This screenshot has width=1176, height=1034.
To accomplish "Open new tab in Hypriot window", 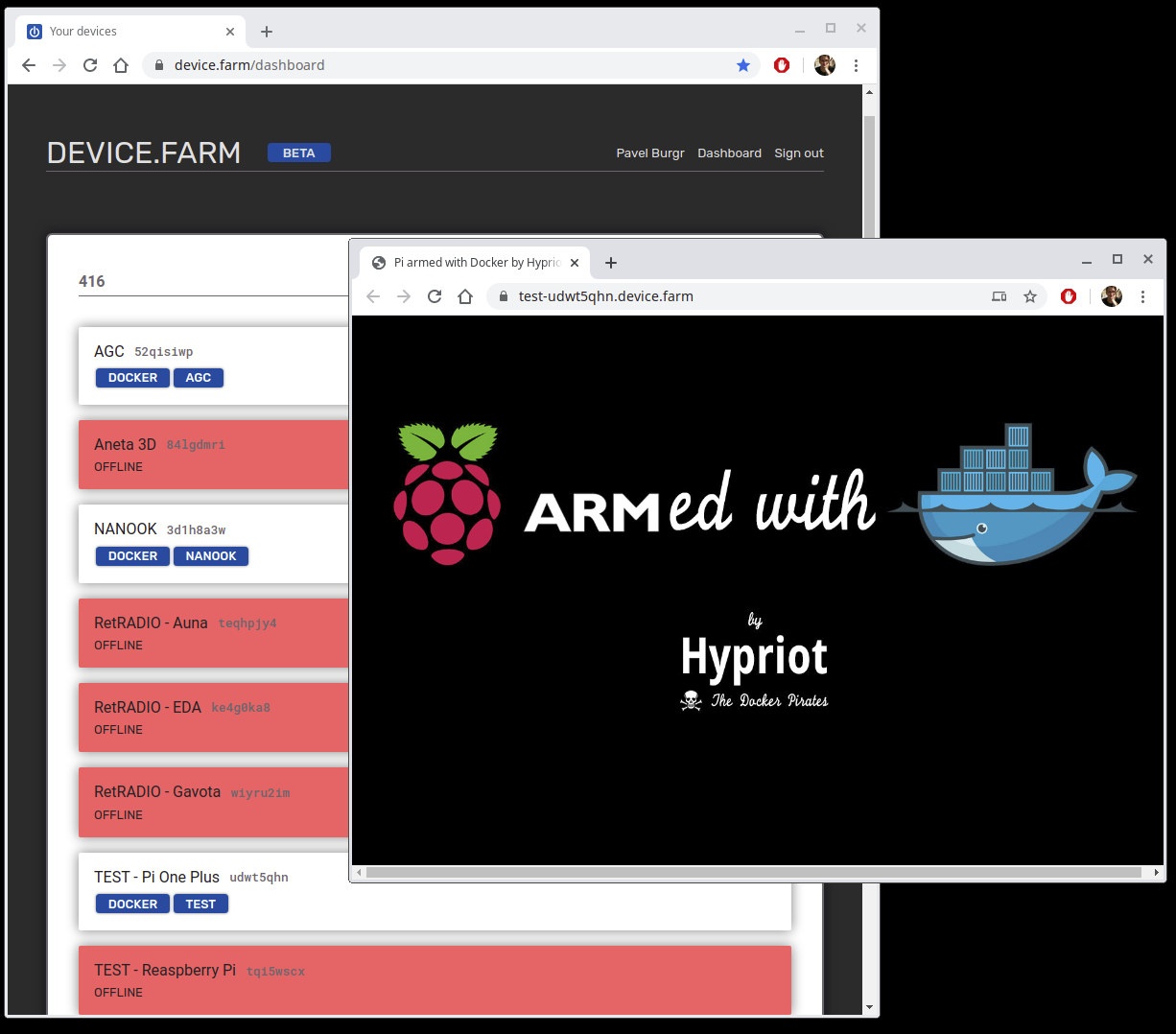I will (x=611, y=262).
